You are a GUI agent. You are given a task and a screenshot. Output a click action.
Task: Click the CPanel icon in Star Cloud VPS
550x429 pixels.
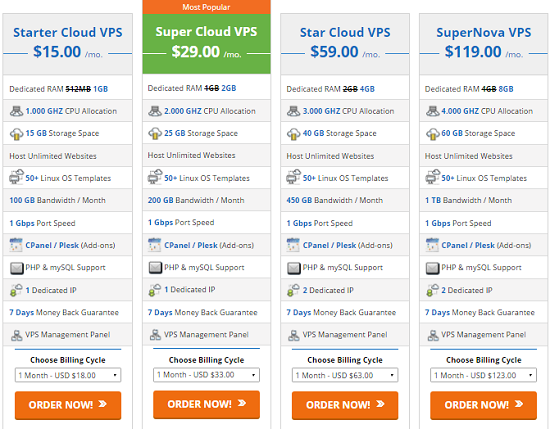(293, 245)
